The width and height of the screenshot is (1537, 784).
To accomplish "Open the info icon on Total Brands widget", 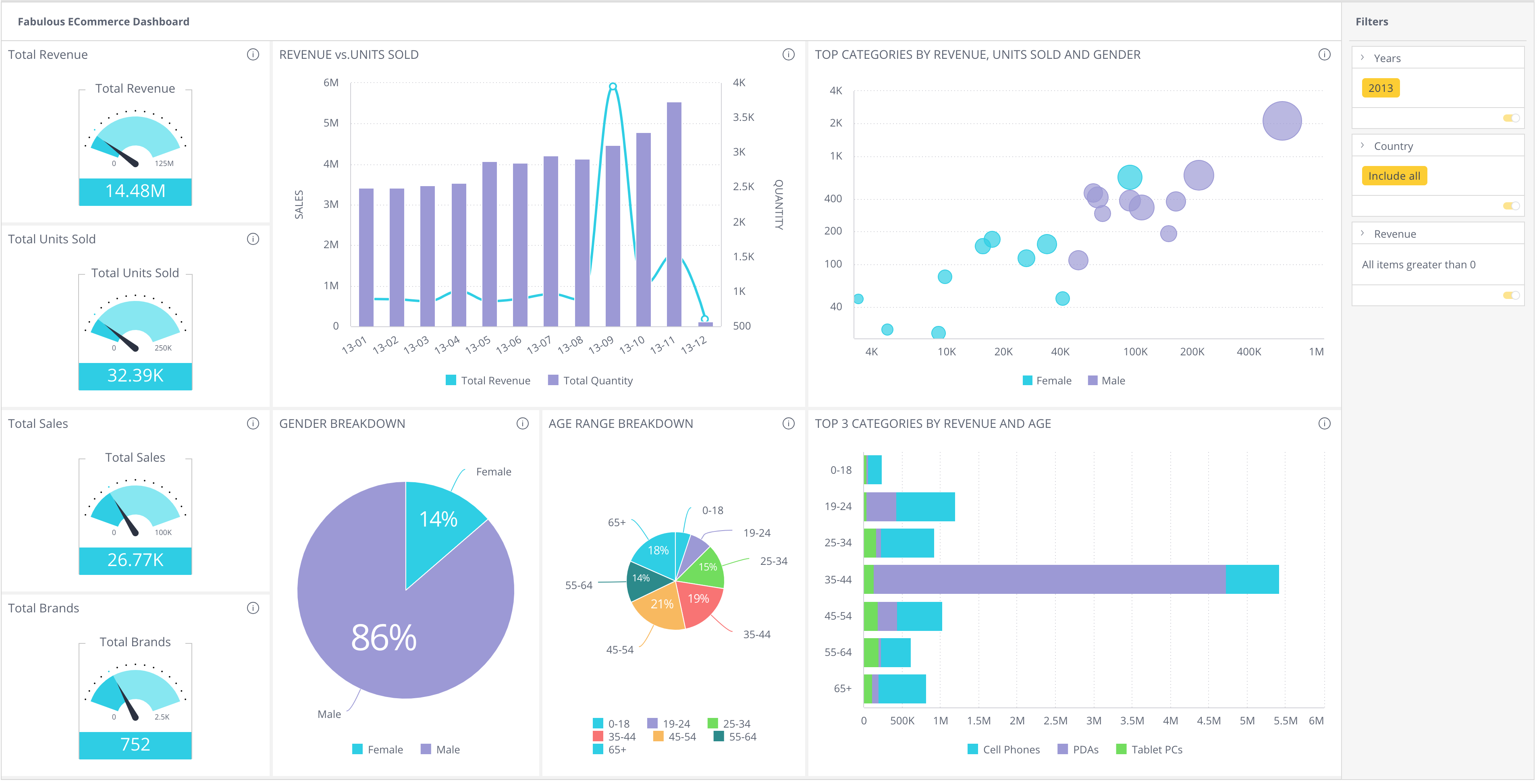I will point(253,608).
